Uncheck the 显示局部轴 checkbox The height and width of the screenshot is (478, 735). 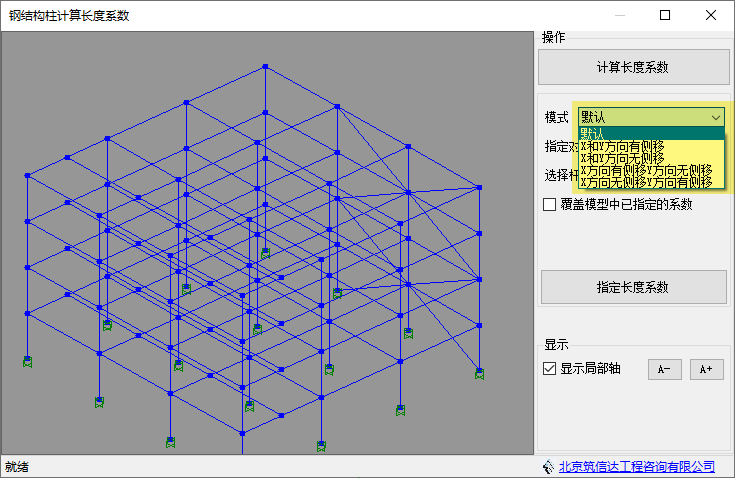point(549,368)
